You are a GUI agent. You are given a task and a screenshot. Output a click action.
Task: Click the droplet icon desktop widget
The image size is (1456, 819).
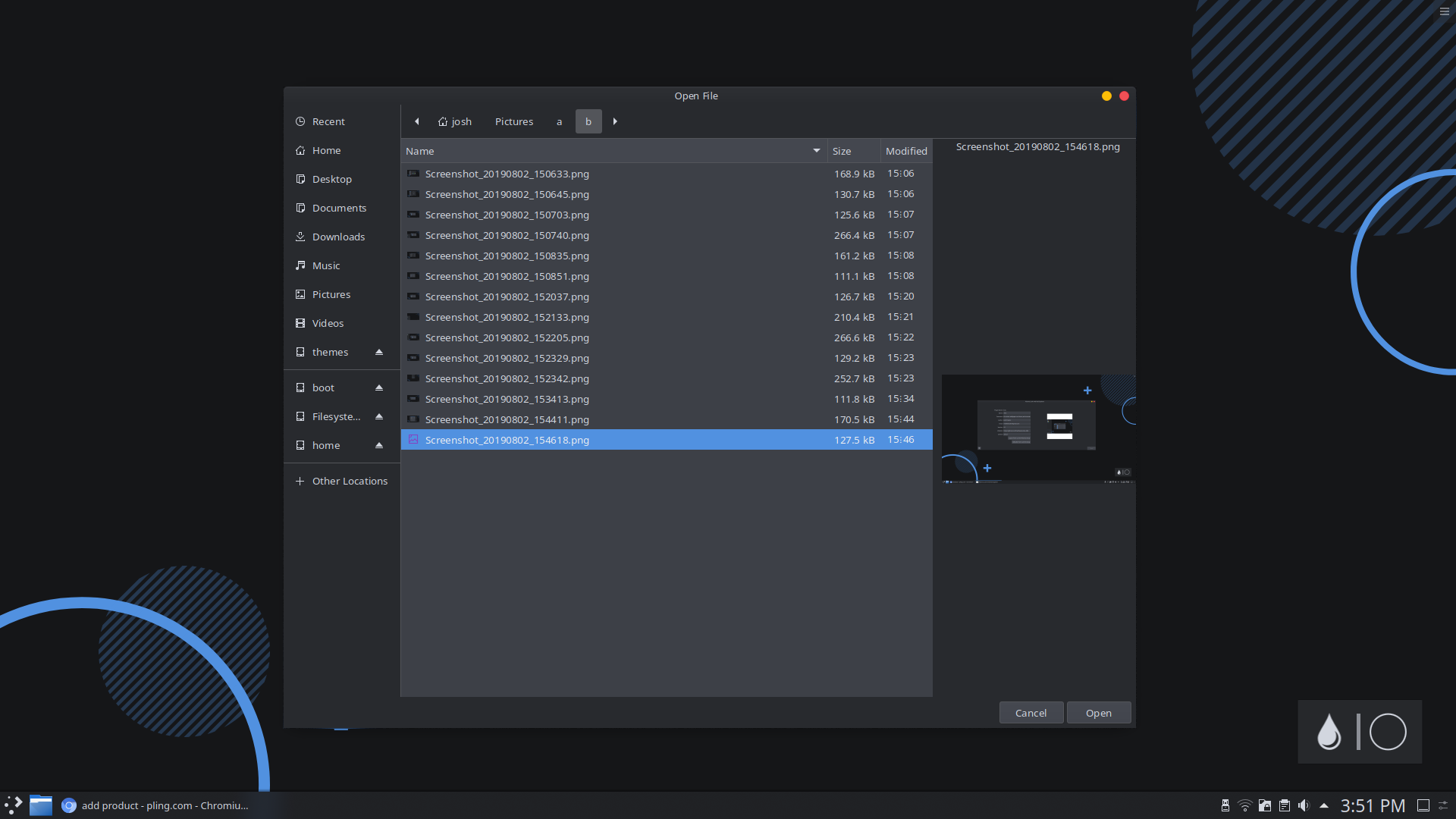tap(1329, 732)
